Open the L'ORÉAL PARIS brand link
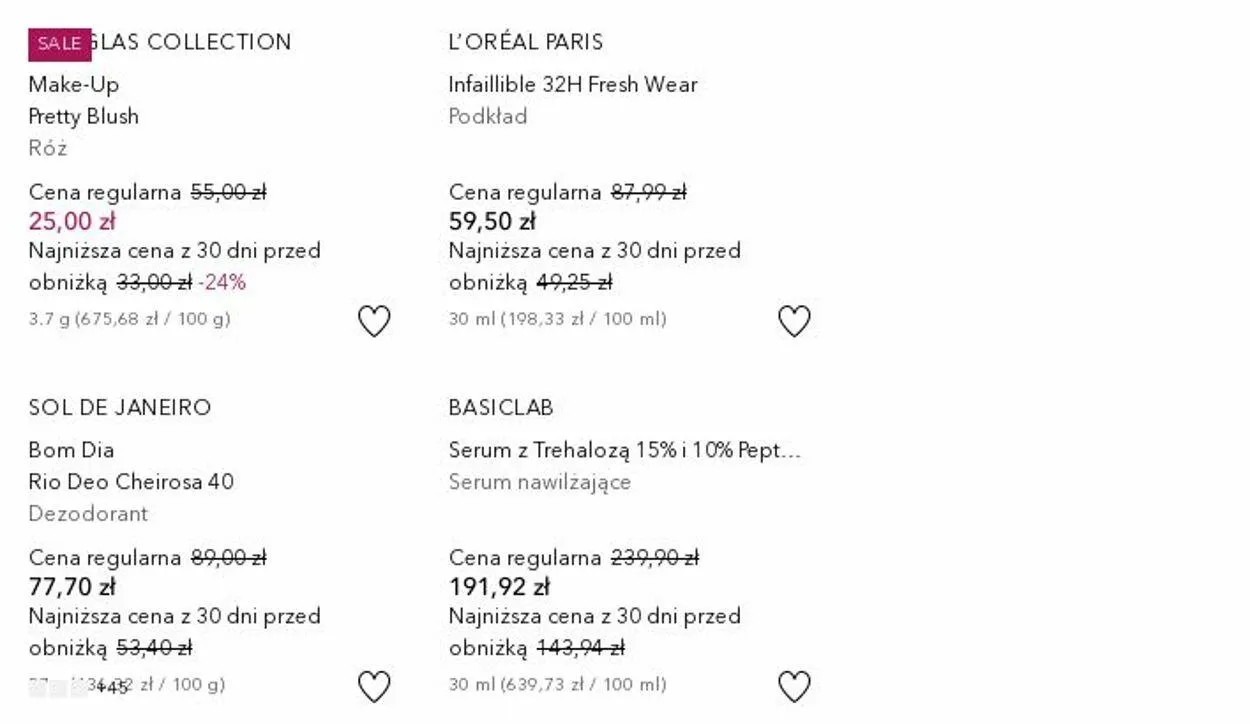The width and height of the screenshot is (1250, 724). (x=526, y=42)
